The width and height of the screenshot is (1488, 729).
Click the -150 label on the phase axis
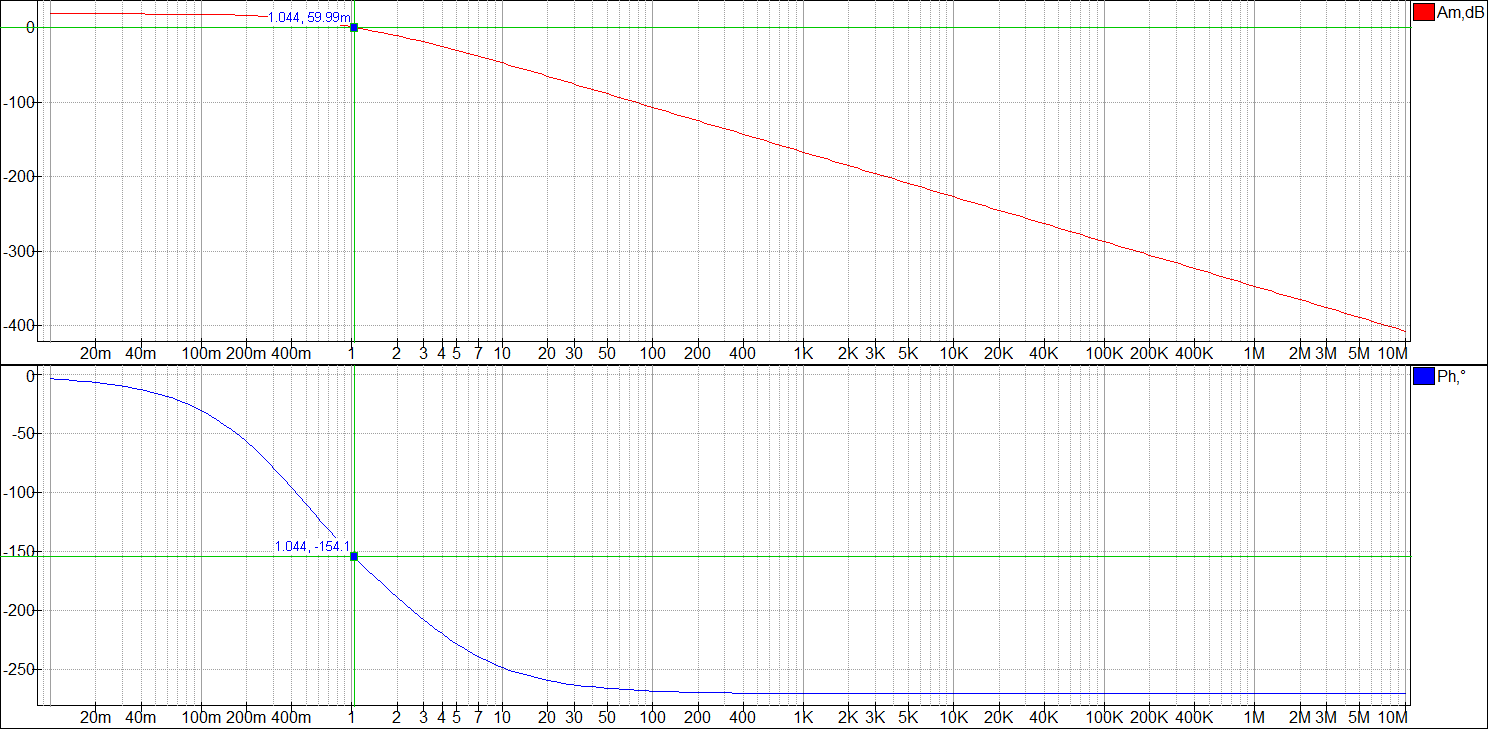pyautogui.click(x=21, y=552)
